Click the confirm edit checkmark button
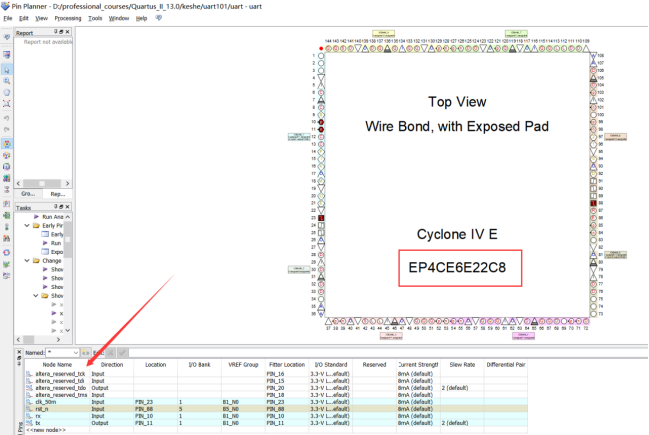This screenshot has height=435, width=649. (x=123, y=353)
